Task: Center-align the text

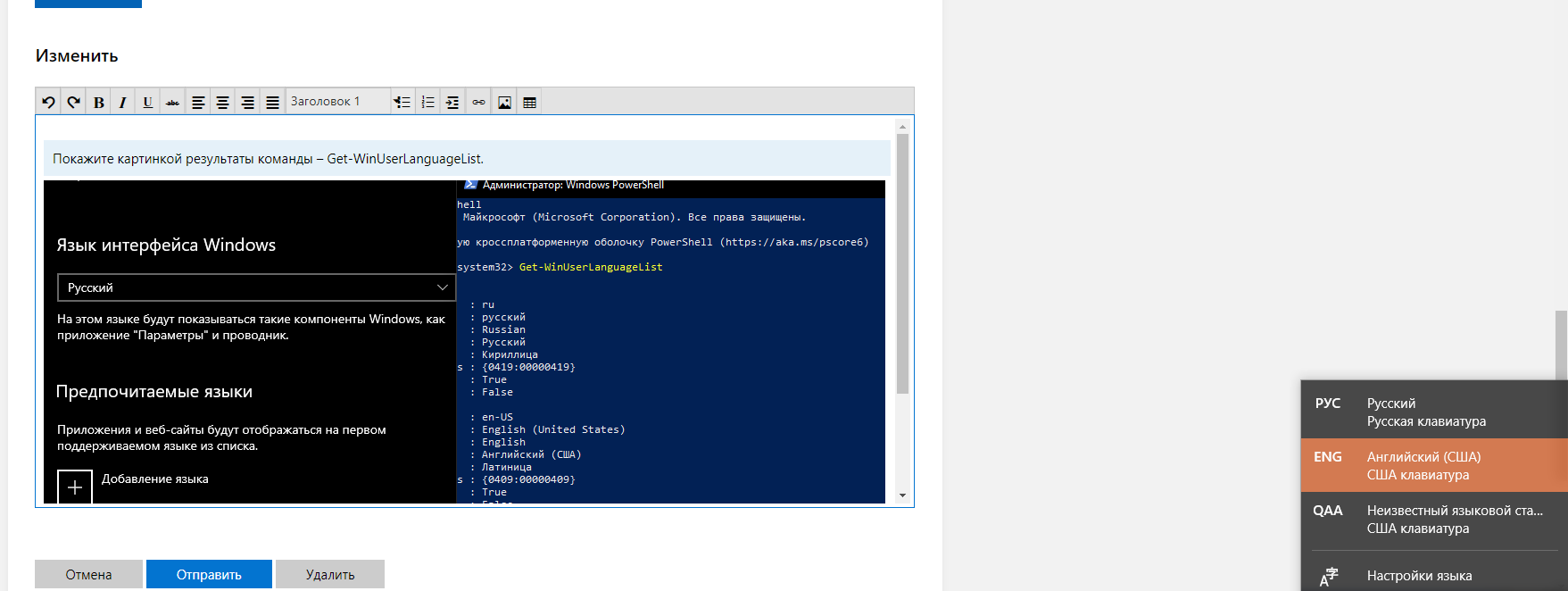Action: [223, 102]
